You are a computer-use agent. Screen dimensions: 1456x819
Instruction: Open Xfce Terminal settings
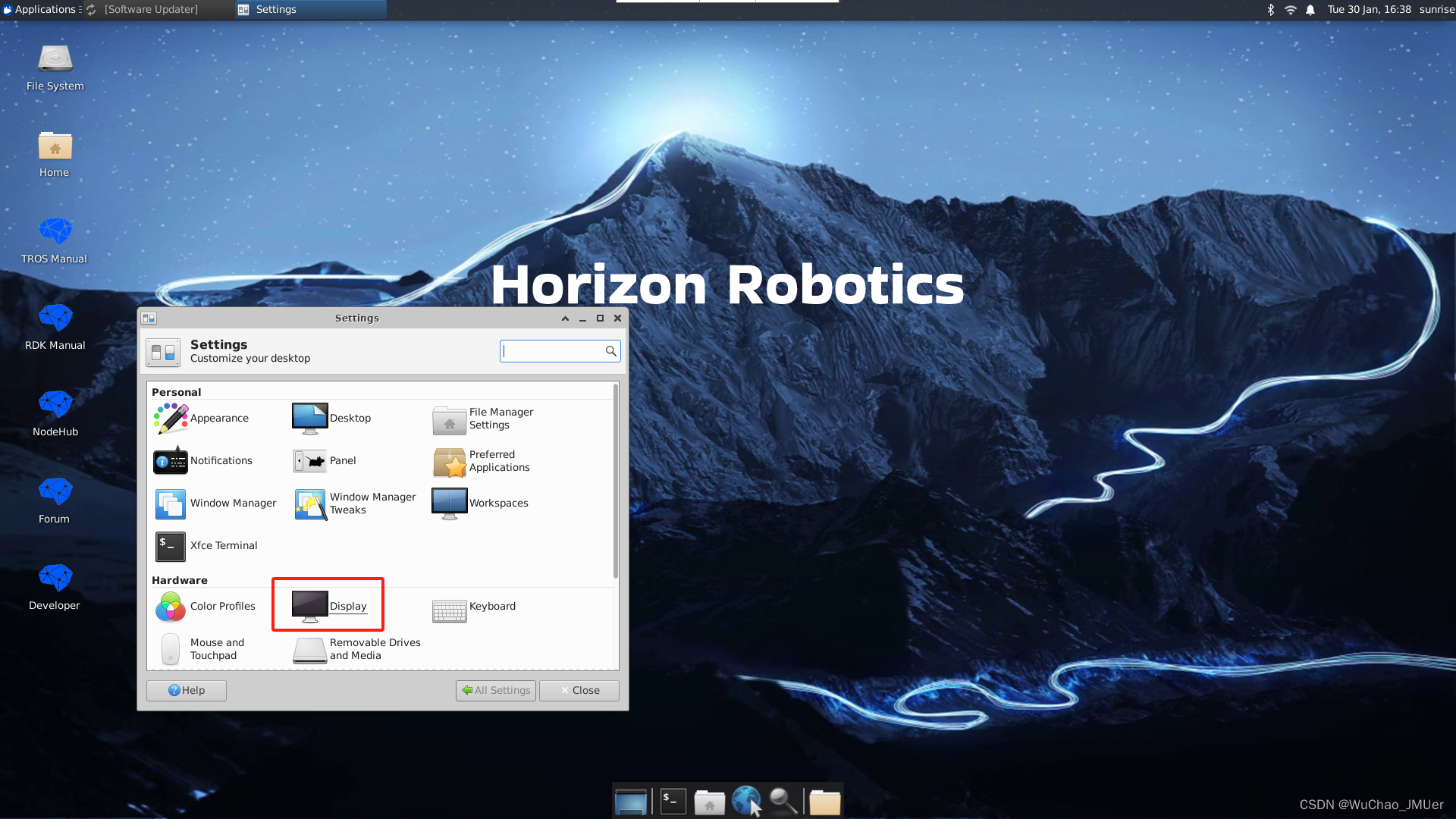pos(206,545)
